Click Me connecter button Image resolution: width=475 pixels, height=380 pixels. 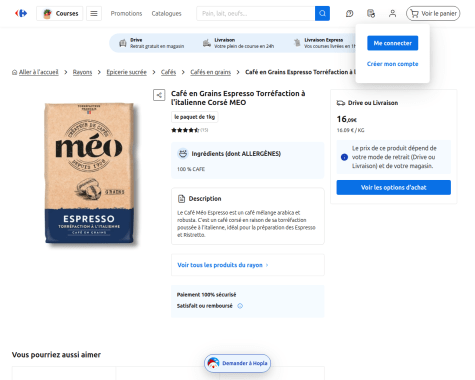tap(393, 43)
